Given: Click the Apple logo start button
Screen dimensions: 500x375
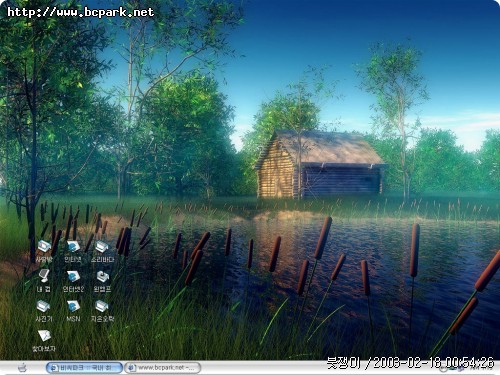Looking at the screenshot, I should coord(23,368).
